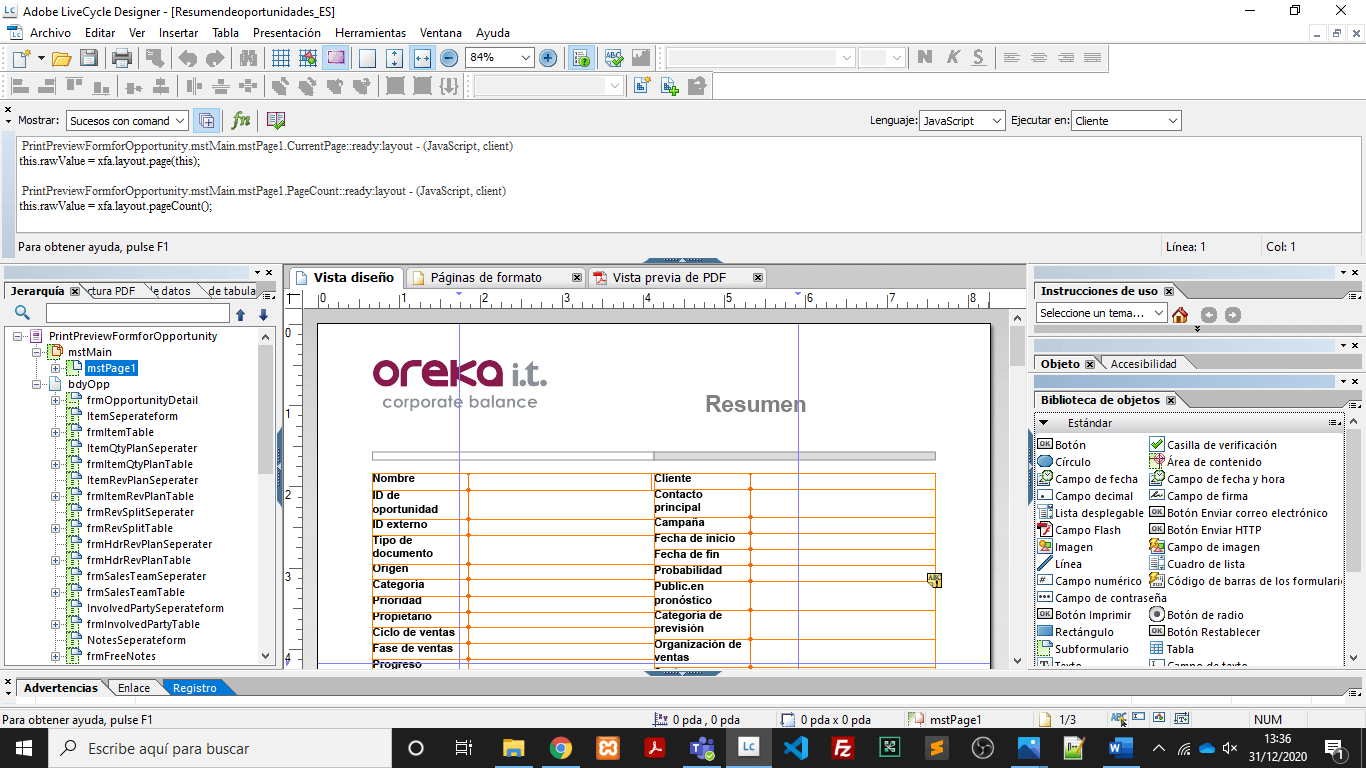This screenshot has height=768, width=1366.
Task: Click the check script syntax icon
Action: [x=276, y=120]
